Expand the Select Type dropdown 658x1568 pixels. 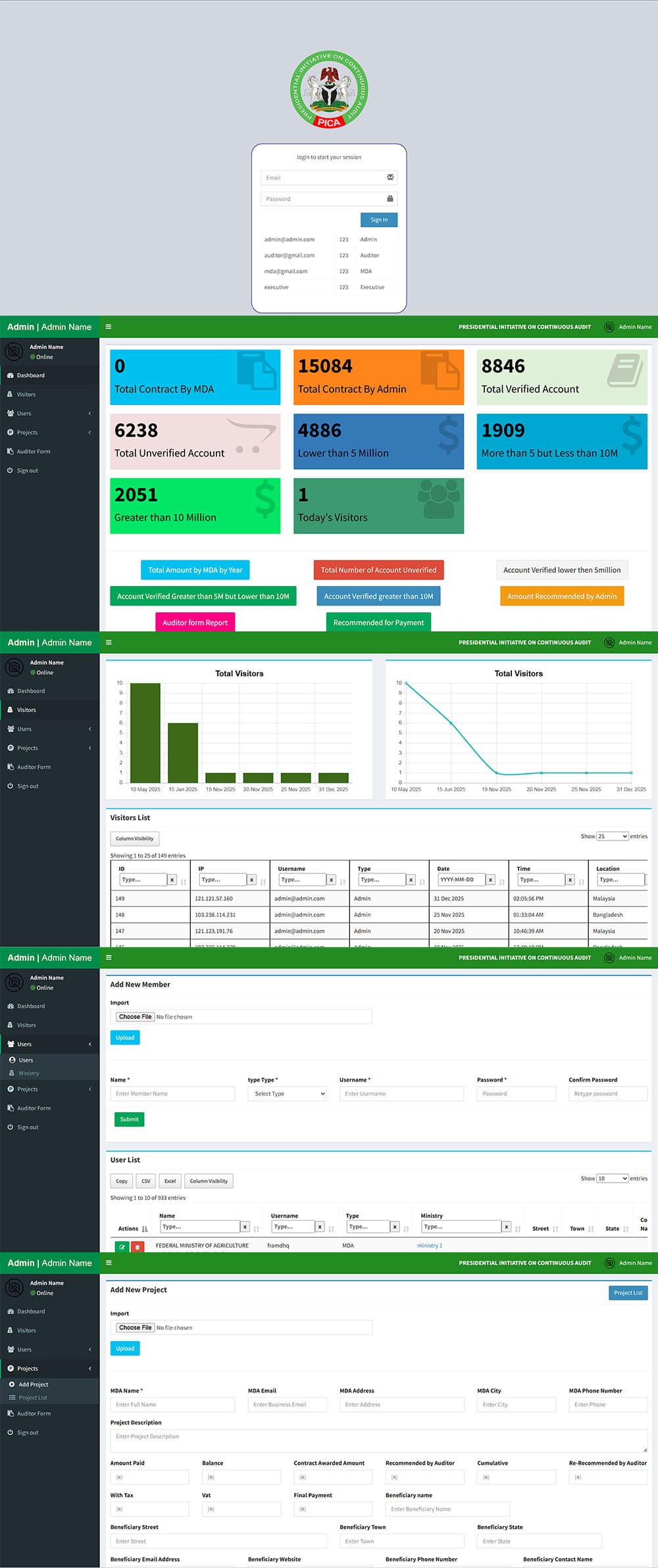pyautogui.click(x=290, y=1094)
